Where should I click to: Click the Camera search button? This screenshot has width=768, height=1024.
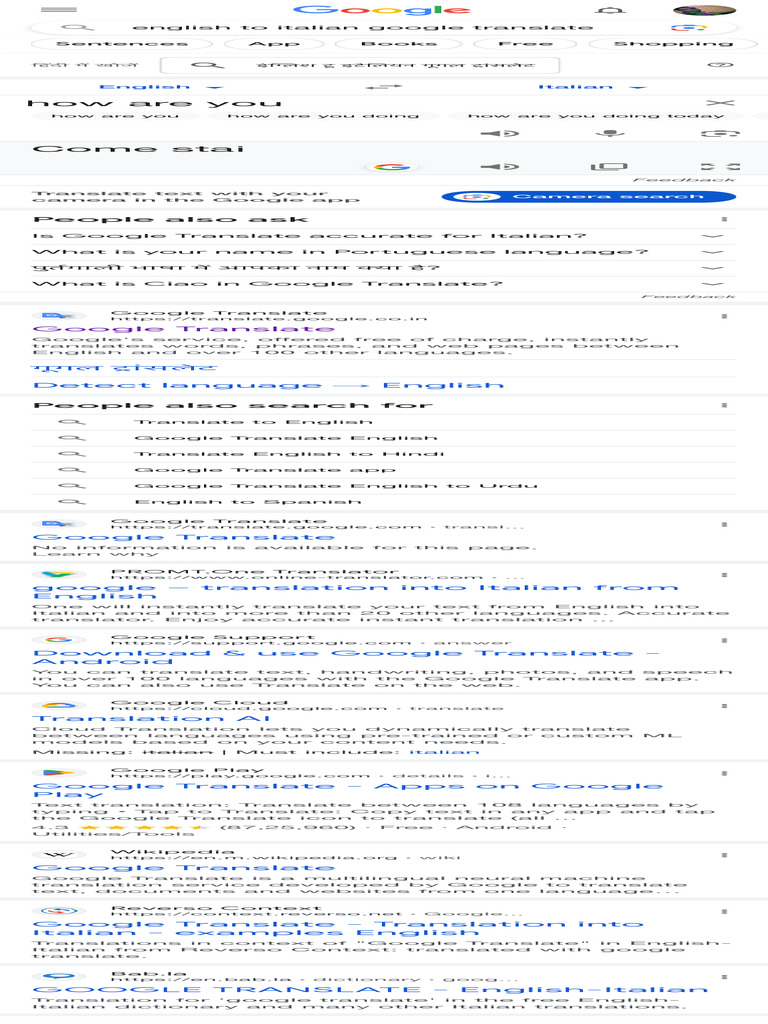coord(588,197)
